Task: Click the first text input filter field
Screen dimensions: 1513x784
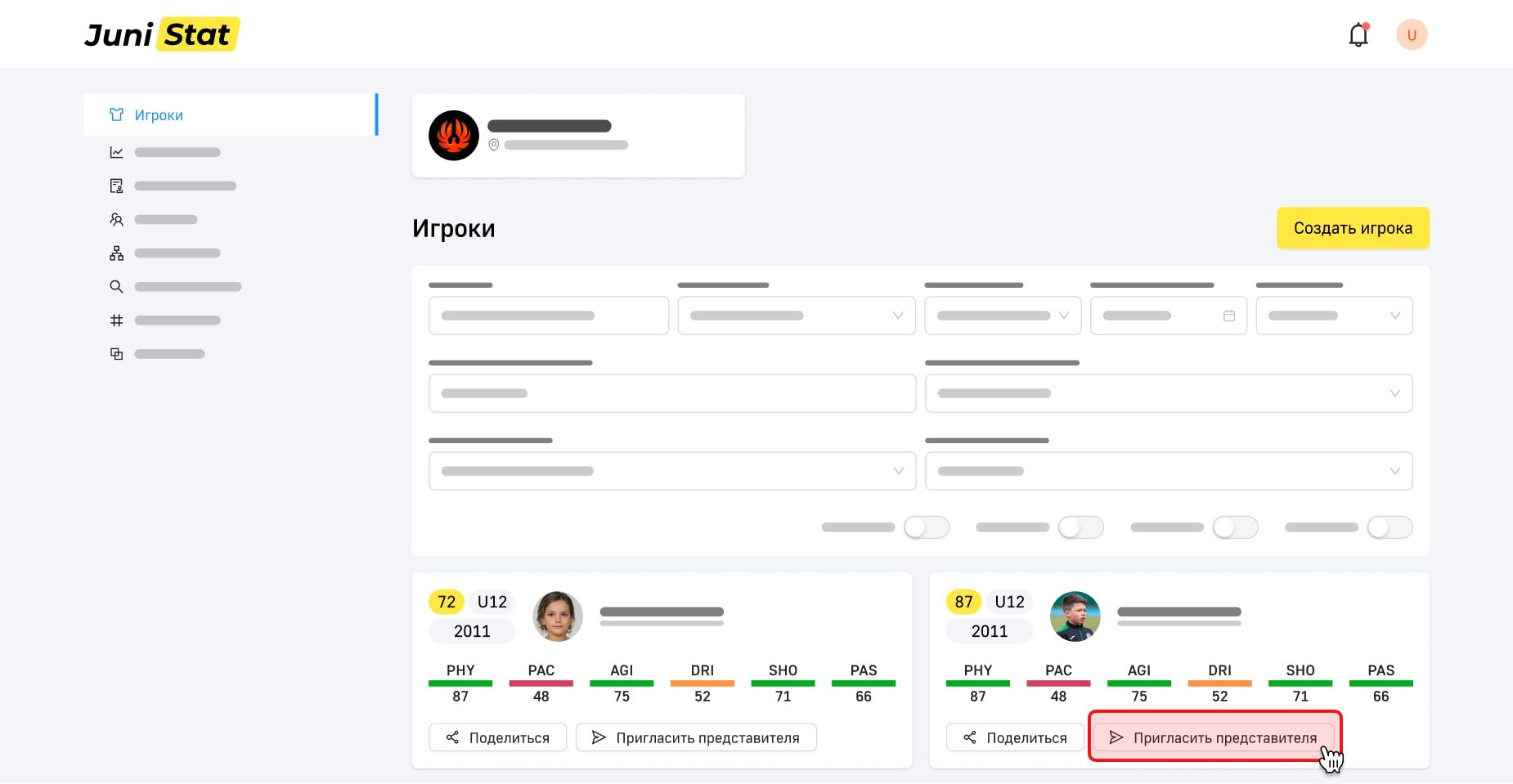Action: 548,316
